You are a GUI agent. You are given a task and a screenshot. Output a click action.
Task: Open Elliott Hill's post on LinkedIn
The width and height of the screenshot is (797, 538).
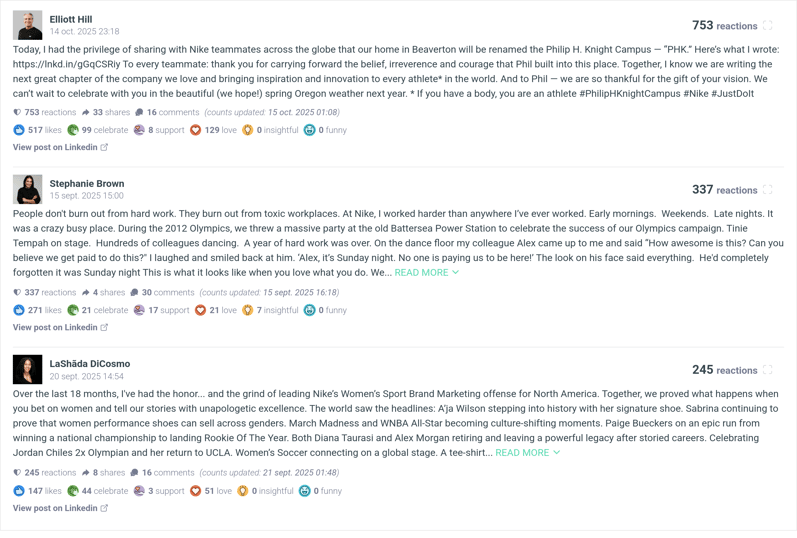[60, 147]
